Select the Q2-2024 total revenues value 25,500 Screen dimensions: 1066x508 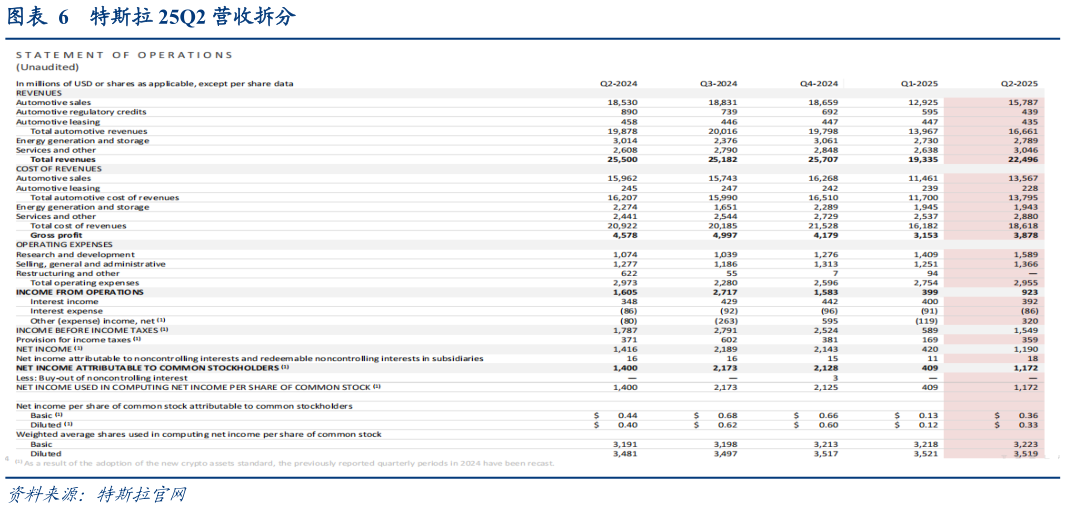(x=622, y=160)
